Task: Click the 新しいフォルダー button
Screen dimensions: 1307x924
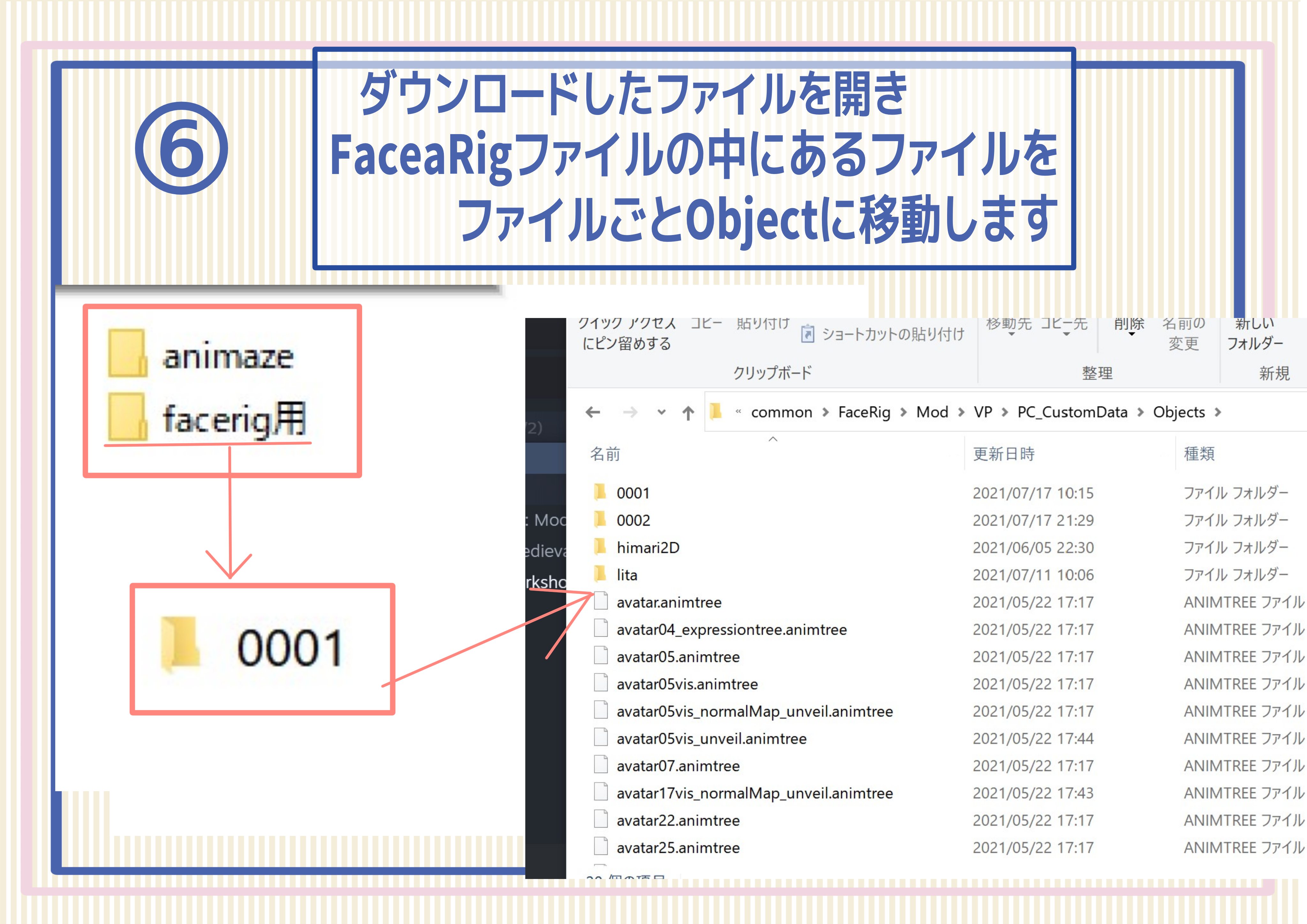Action: tap(1255, 334)
